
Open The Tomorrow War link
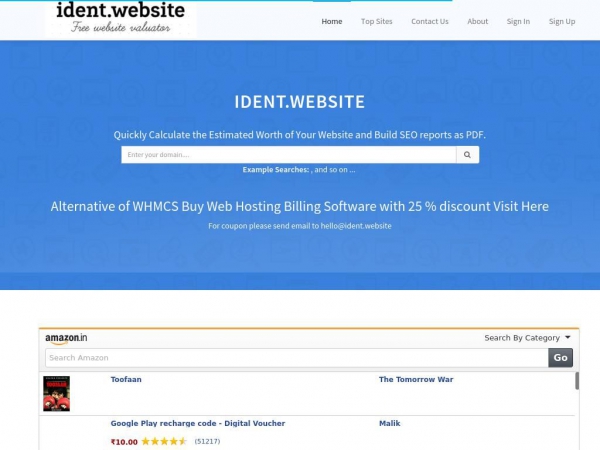pyautogui.click(x=416, y=379)
